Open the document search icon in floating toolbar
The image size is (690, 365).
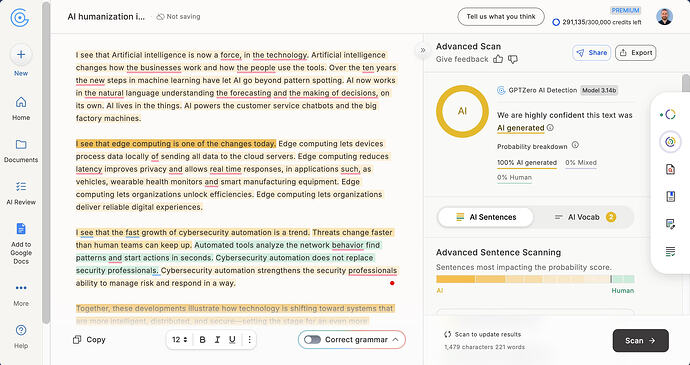click(x=670, y=169)
